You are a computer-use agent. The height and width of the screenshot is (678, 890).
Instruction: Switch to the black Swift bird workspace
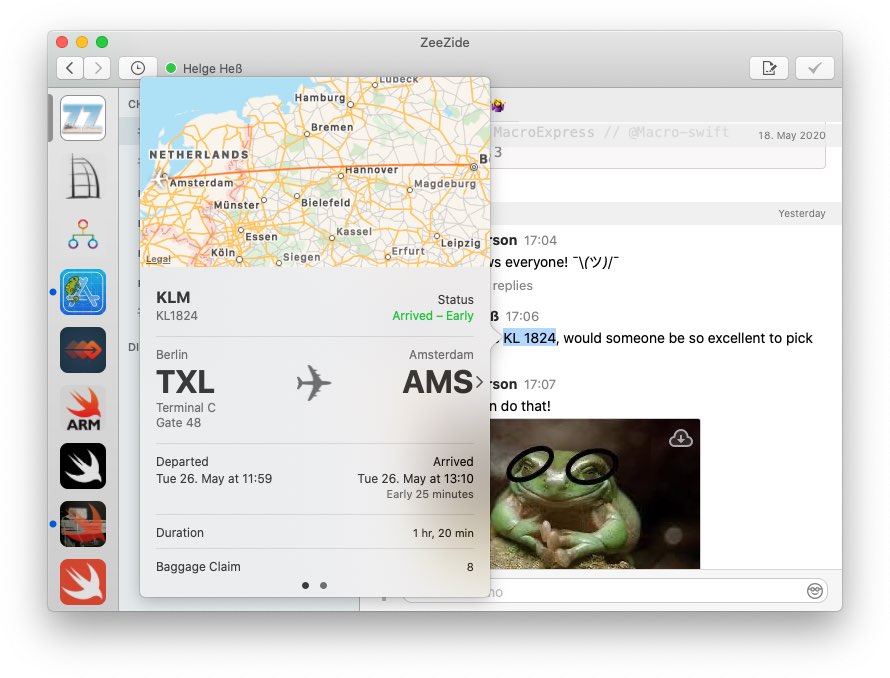(83, 467)
